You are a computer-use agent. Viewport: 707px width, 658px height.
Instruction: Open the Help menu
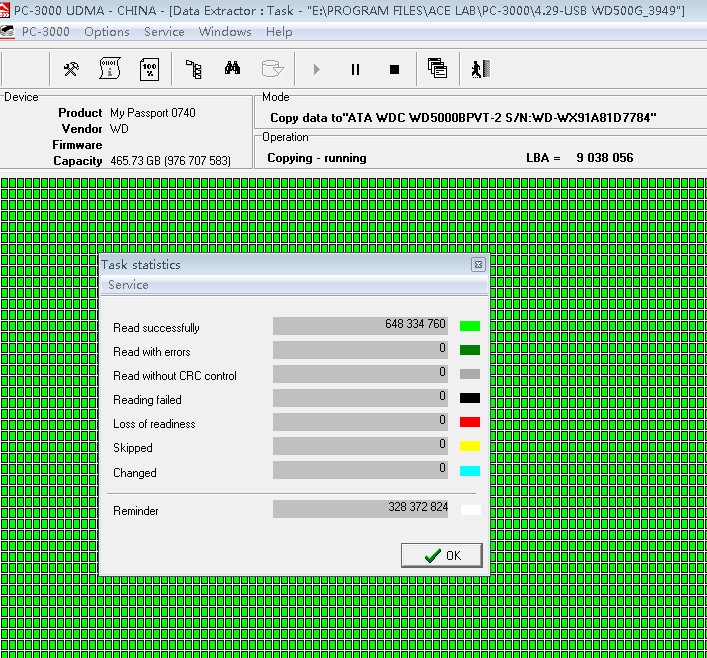[x=279, y=31]
